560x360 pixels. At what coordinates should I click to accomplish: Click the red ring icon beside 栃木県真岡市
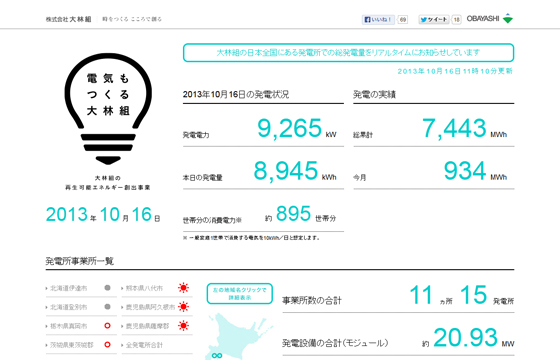pyautogui.click(x=107, y=326)
